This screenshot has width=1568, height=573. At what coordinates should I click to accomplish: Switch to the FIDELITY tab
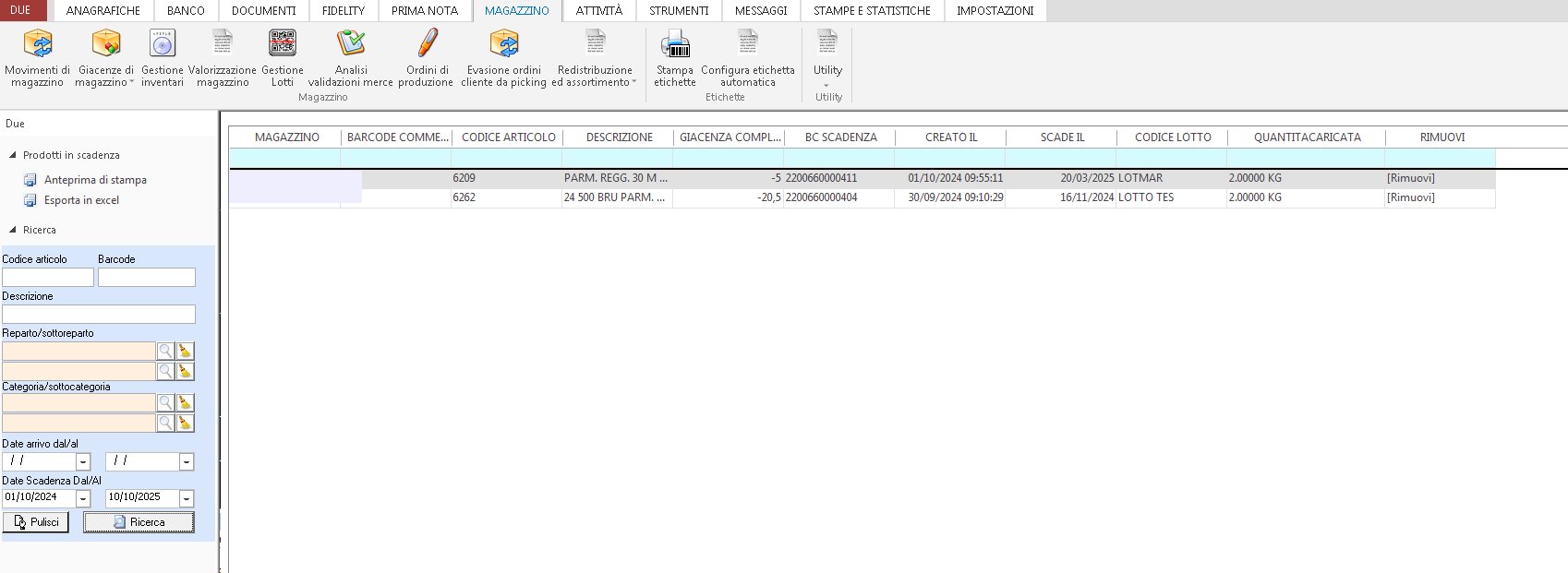[344, 11]
